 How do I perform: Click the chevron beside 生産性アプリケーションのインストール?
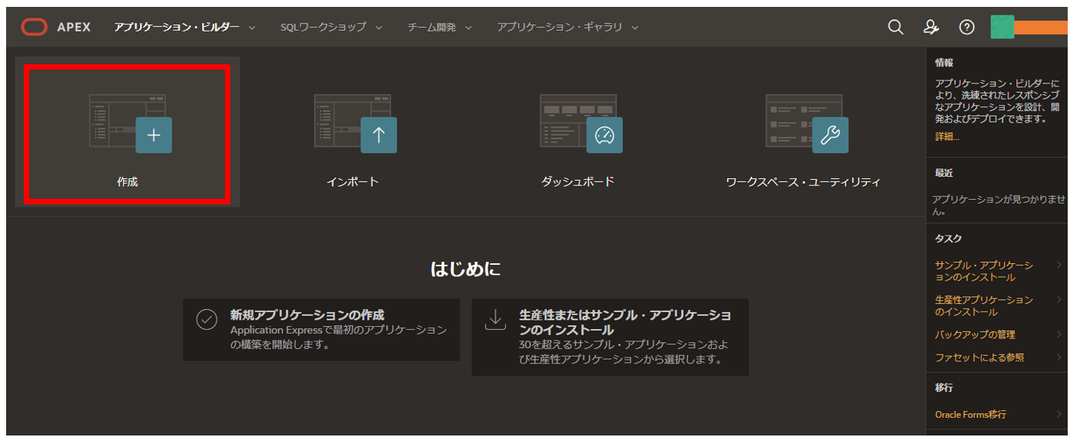coord(1059,300)
